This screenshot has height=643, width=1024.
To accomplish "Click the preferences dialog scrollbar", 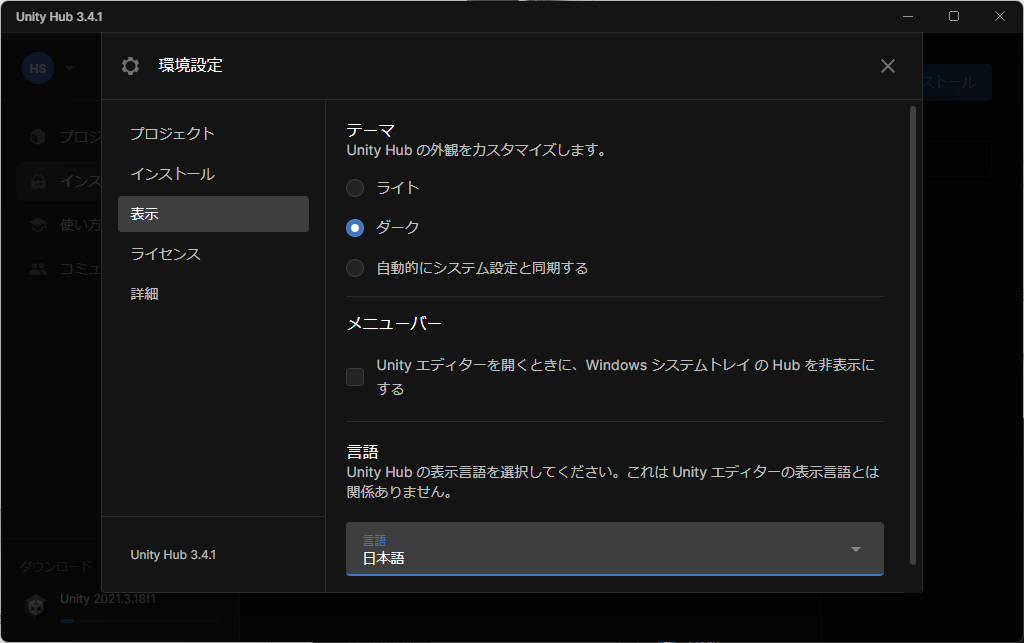I will pos(913,300).
